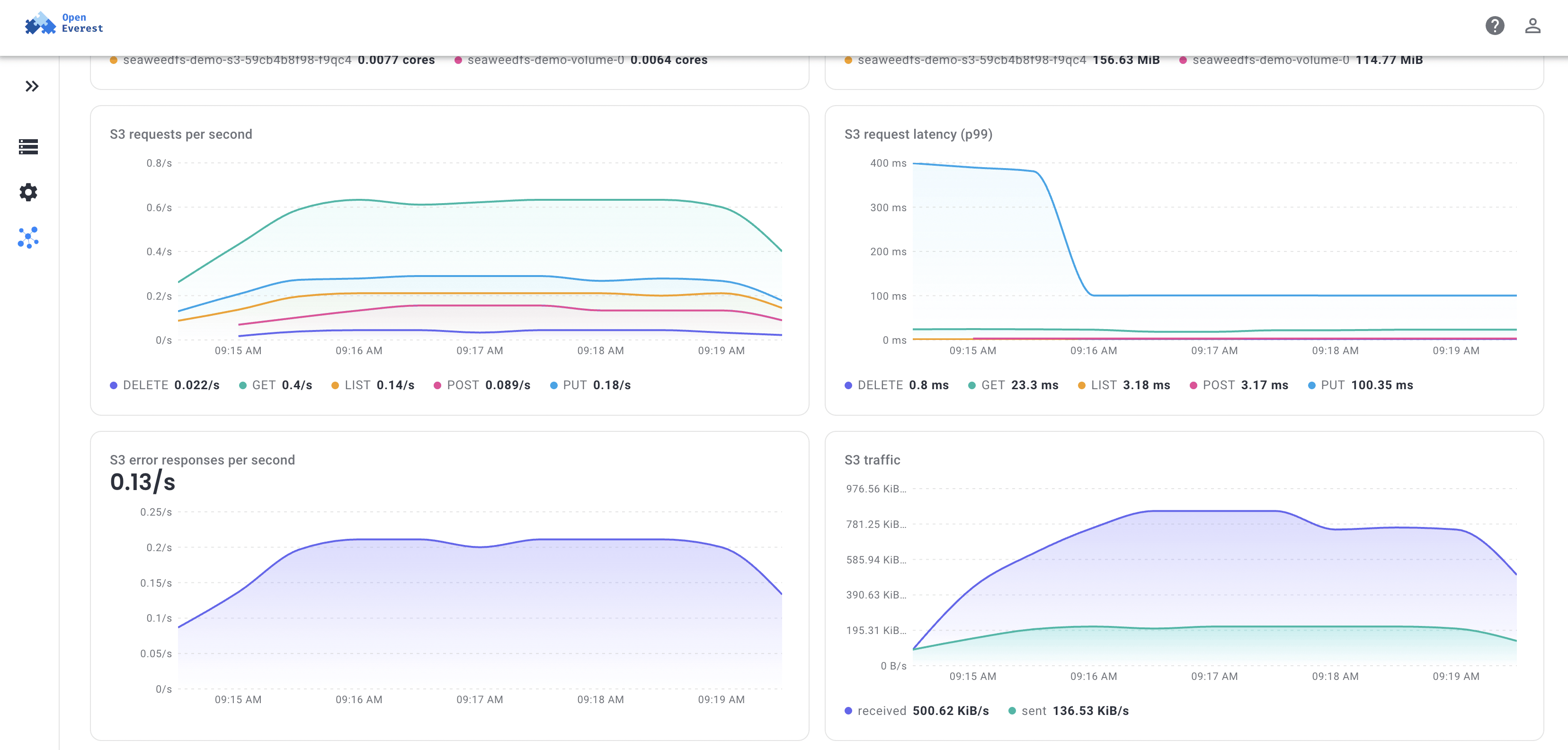Click 400 ms label on latency axis

coord(888,163)
